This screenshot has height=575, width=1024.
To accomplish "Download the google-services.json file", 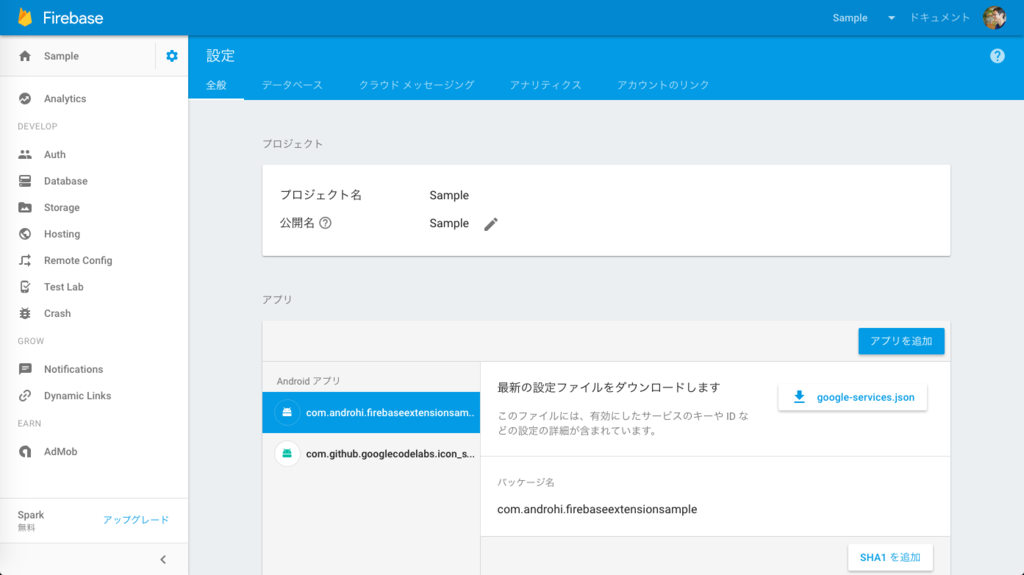I will tap(852, 397).
